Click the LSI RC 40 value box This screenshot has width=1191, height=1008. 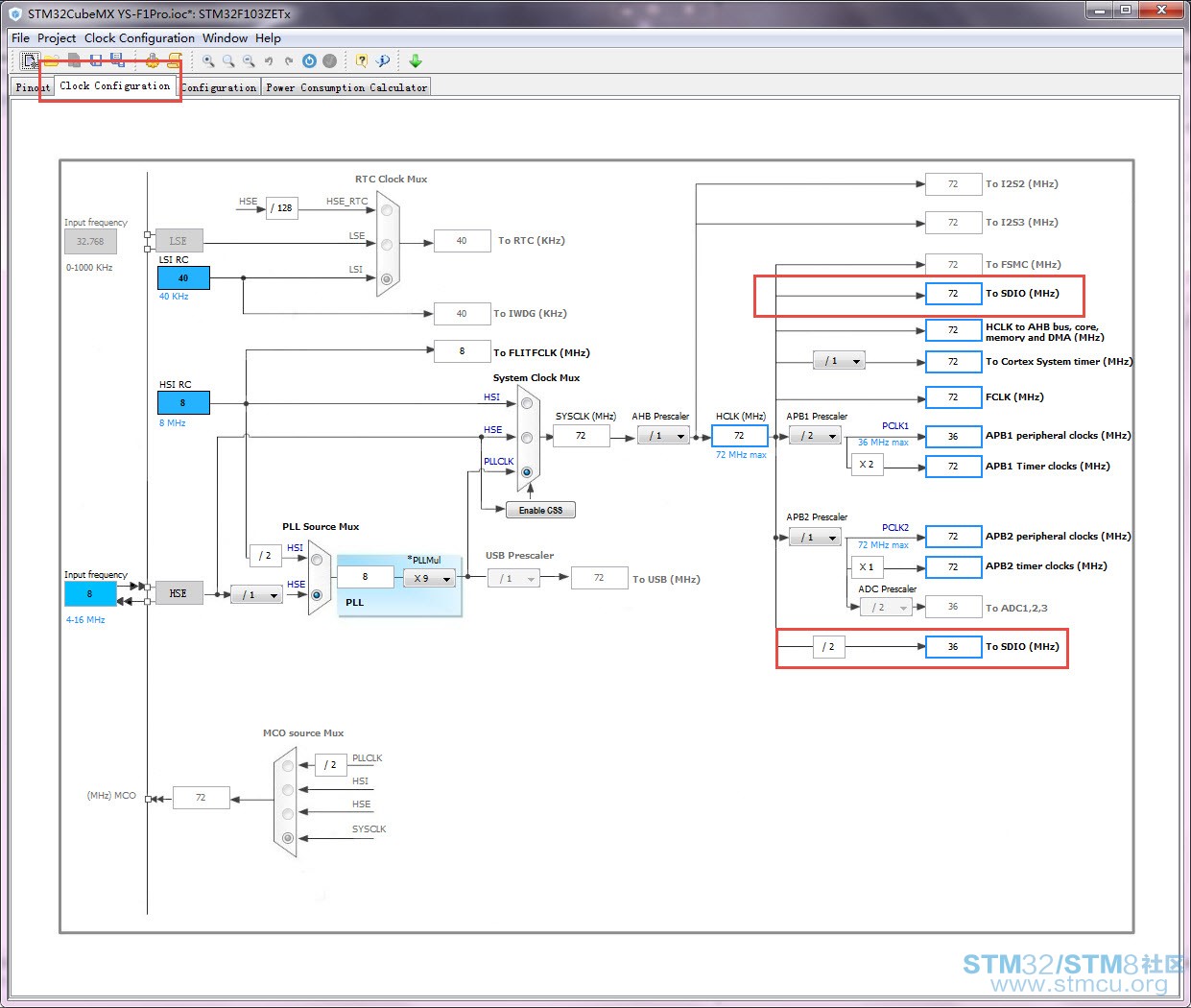(x=183, y=277)
